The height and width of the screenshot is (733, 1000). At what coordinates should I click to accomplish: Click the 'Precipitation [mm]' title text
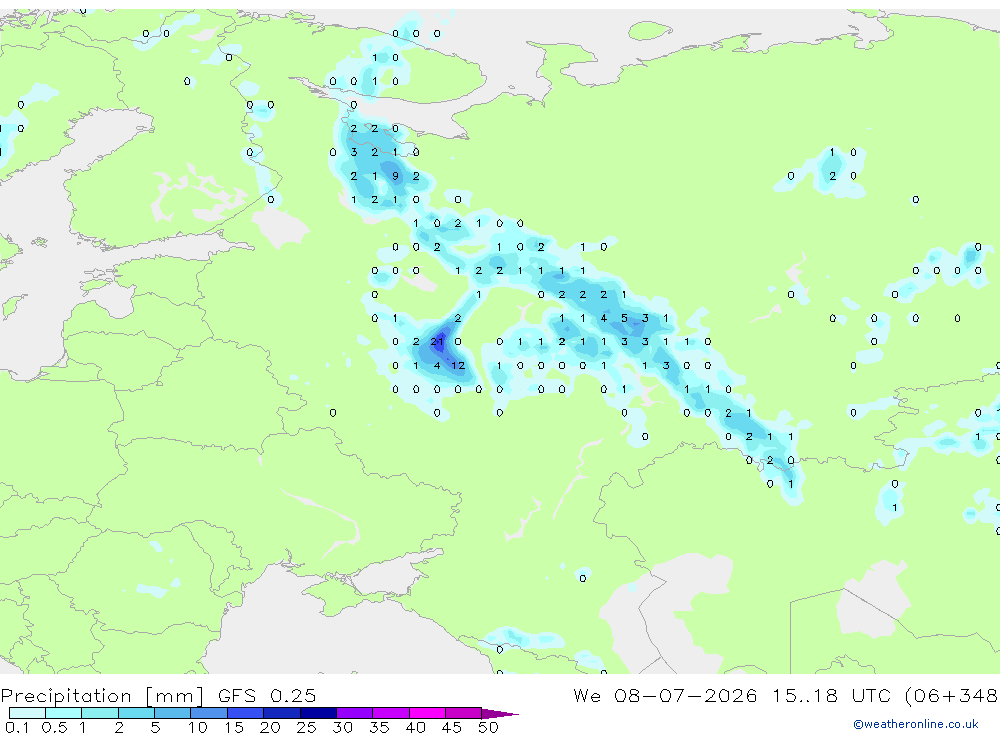click(102, 696)
